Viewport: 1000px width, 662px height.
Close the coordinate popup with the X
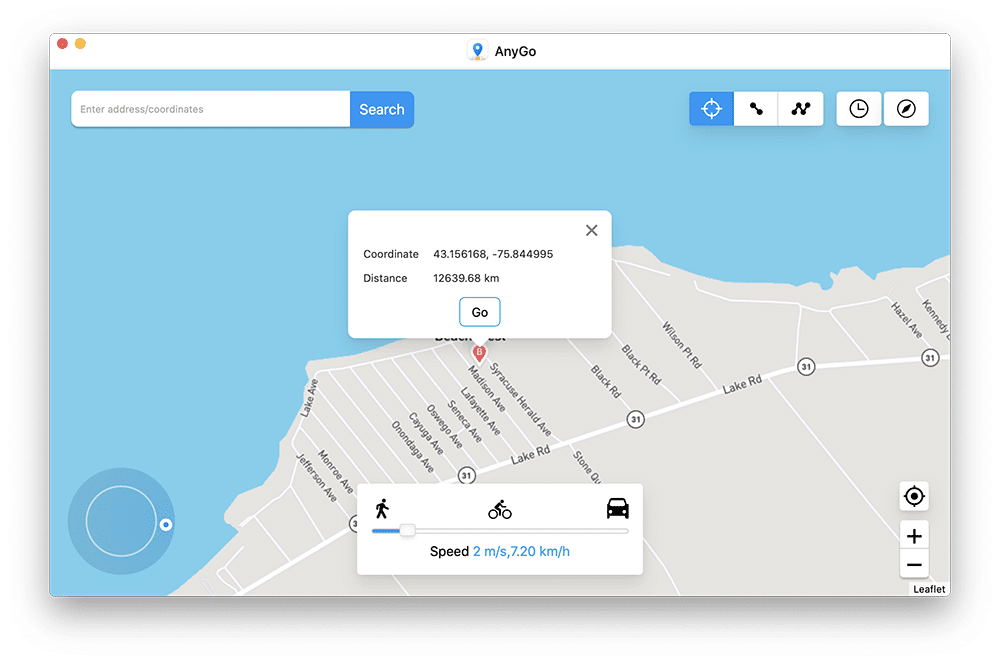[592, 230]
